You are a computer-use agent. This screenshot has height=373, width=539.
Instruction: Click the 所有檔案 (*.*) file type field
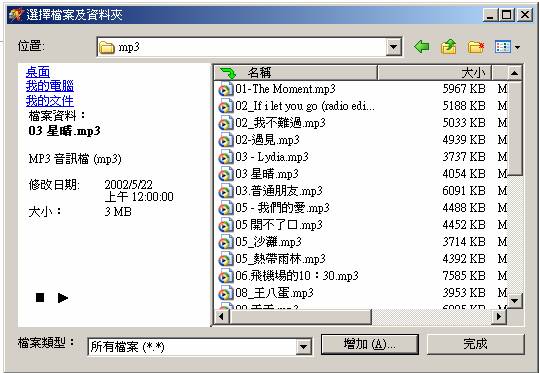(200, 347)
